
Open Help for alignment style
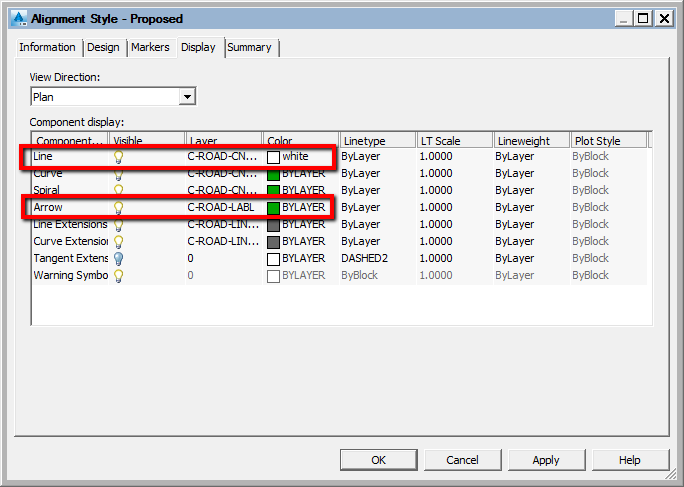tap(630, 460)
